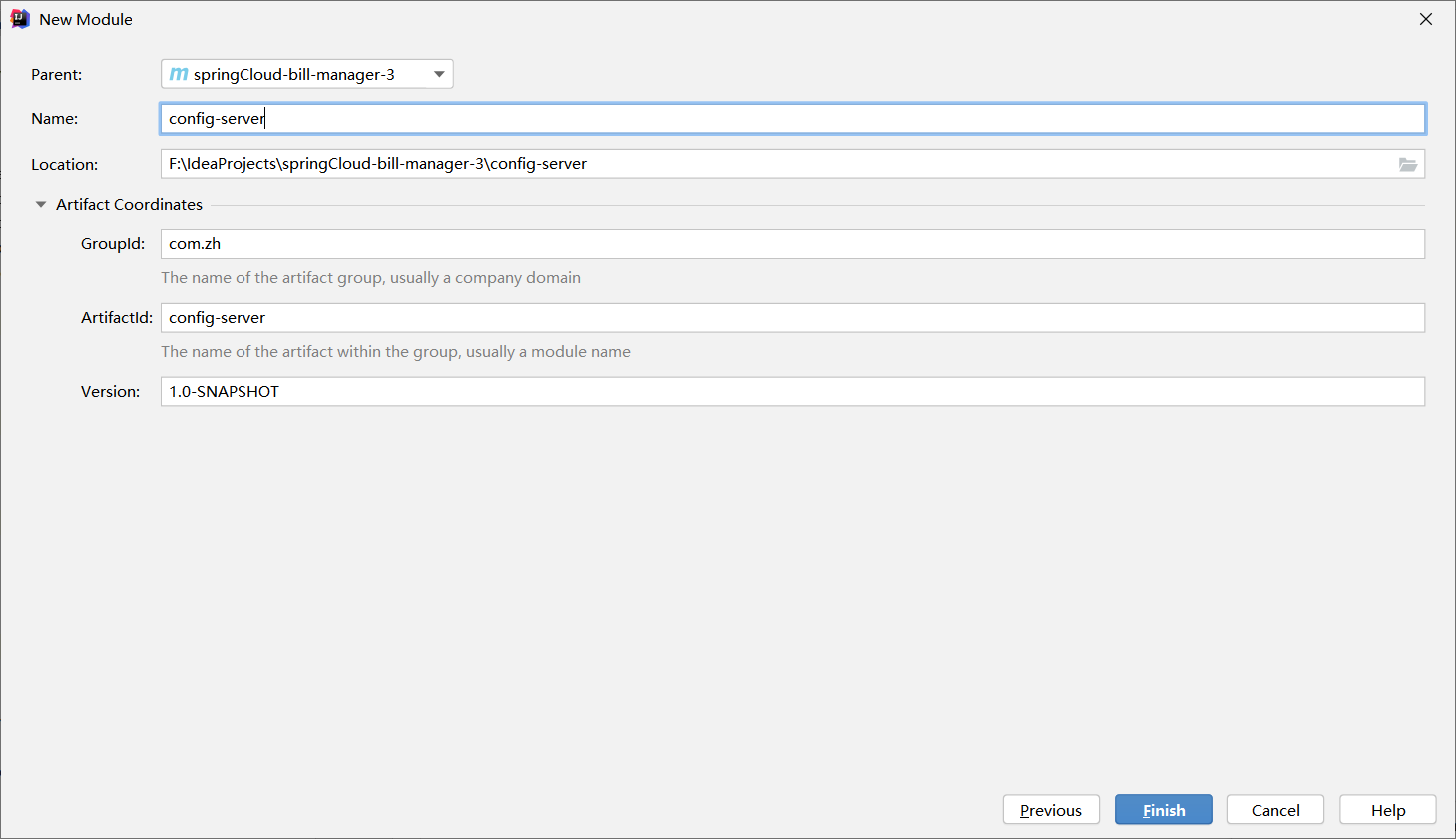Click the Maven icon in the Parent selector
This screenshot has width=1456, height=839.
179,74
